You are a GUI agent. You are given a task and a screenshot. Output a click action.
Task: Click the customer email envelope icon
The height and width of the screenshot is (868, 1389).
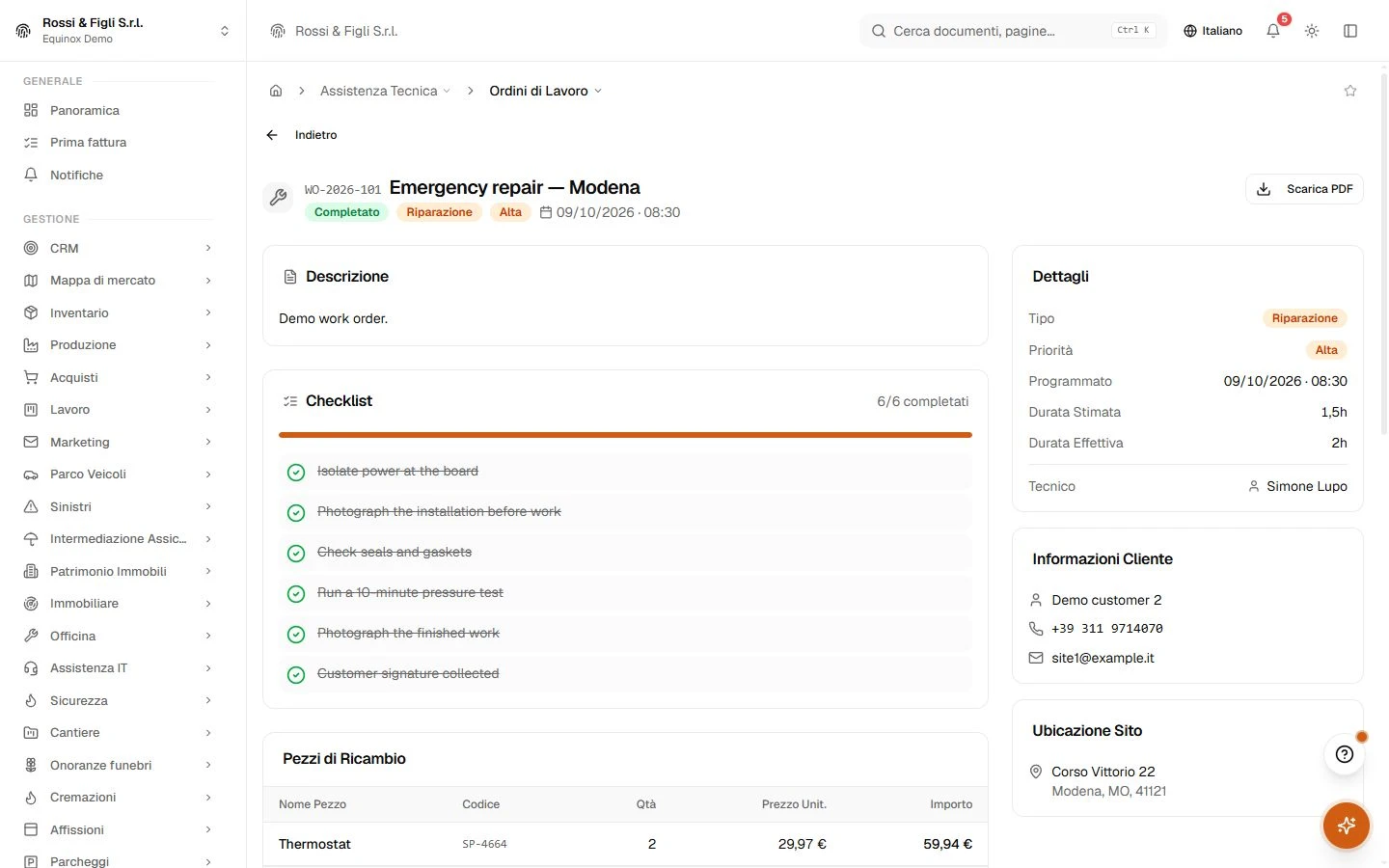(1036, 658)
